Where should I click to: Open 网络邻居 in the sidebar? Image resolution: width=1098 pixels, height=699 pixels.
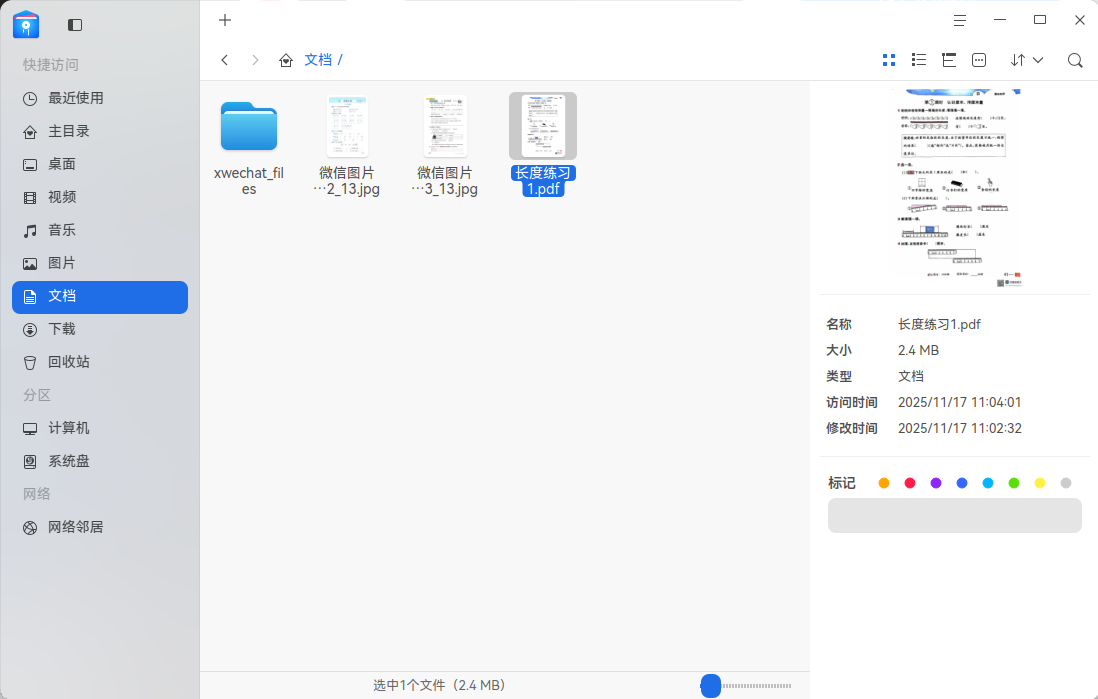pyautogui.click(x=99, y=527)
